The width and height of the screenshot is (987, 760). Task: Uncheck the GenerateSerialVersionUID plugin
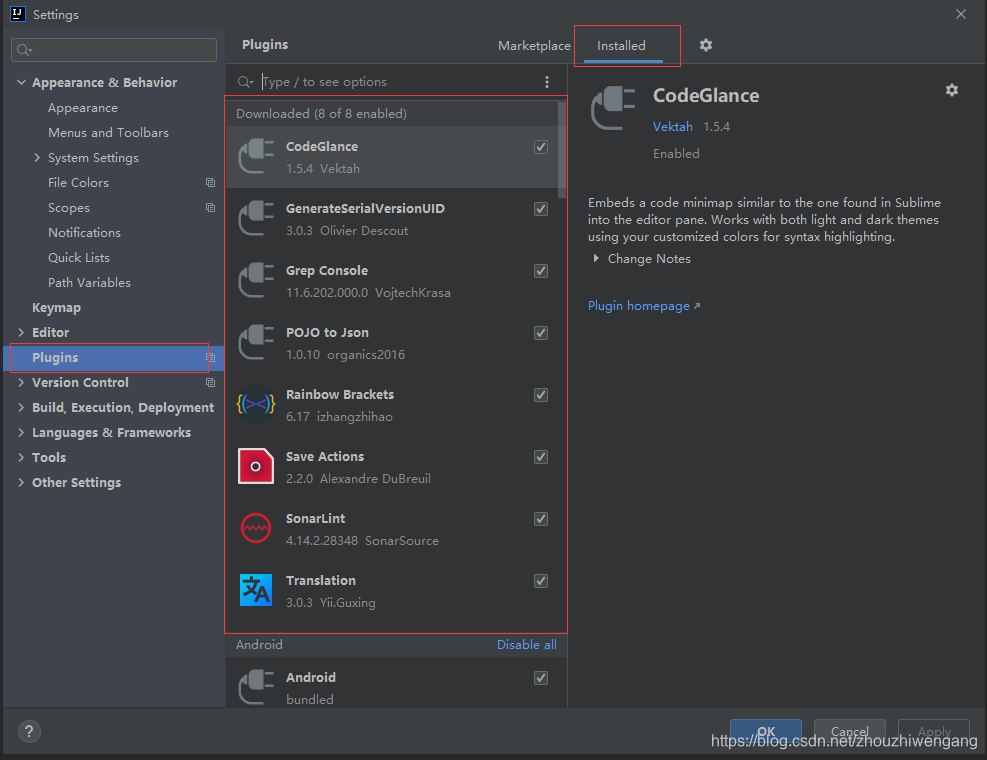click(541, 209)
